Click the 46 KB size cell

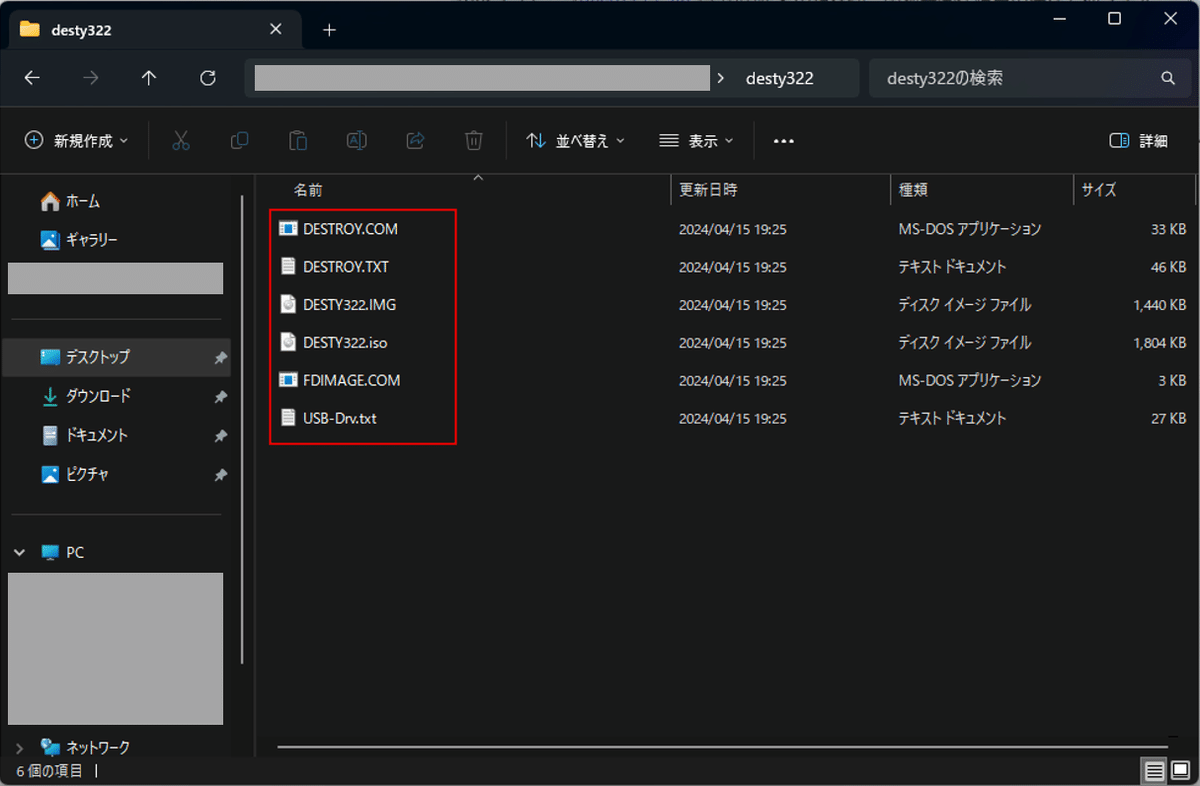[x=1169, y=267]
